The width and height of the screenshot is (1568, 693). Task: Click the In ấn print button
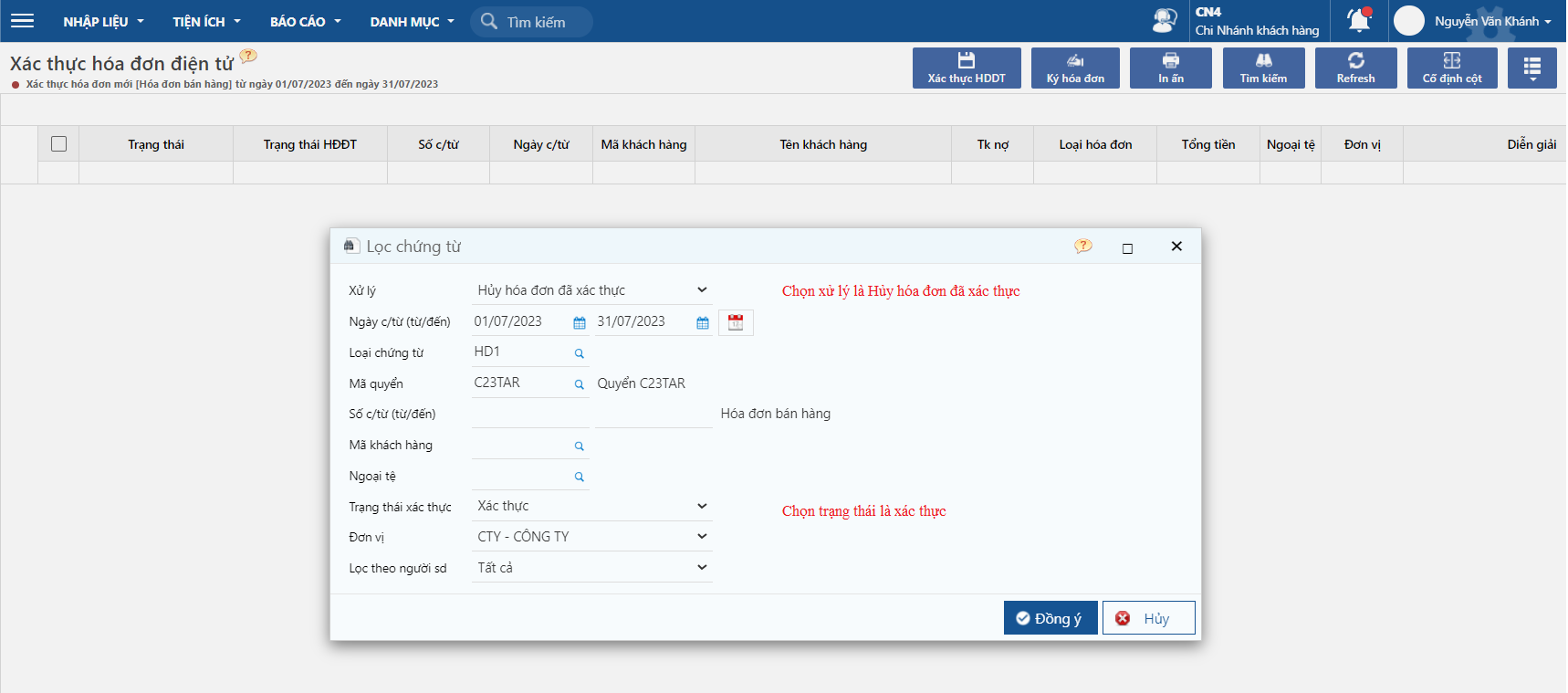pos(1170,68)
